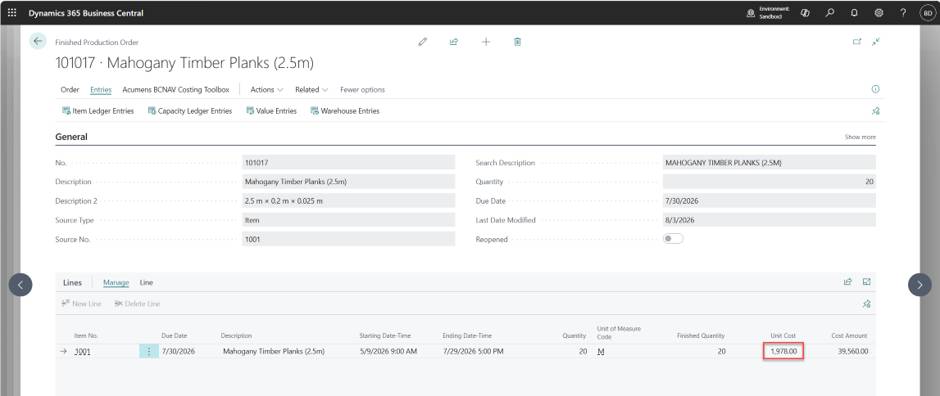Click the No. field 101017

coord(348,162)
